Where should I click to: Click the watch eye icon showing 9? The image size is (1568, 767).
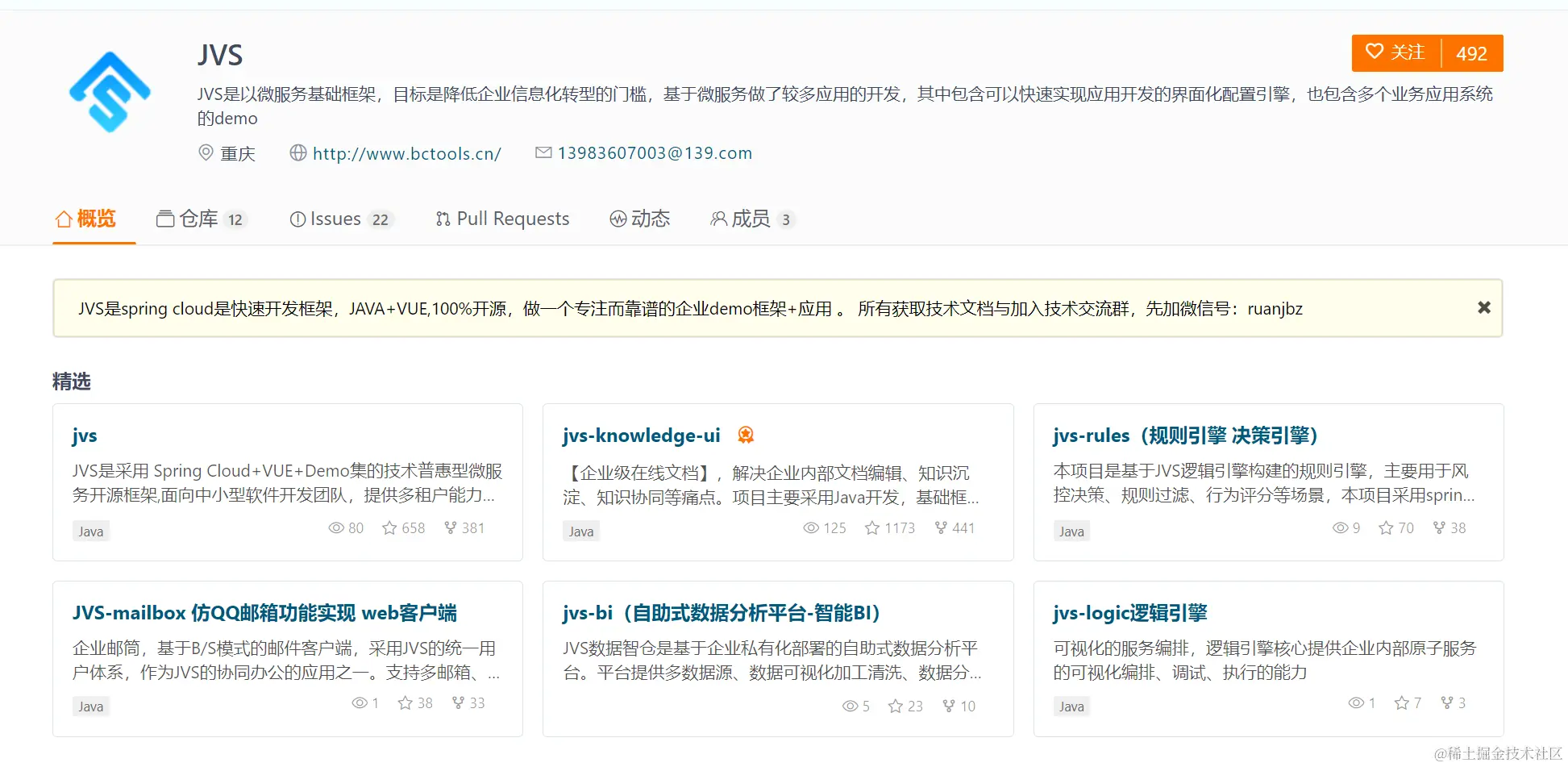pyautogui.click(x=1341, y=528)
